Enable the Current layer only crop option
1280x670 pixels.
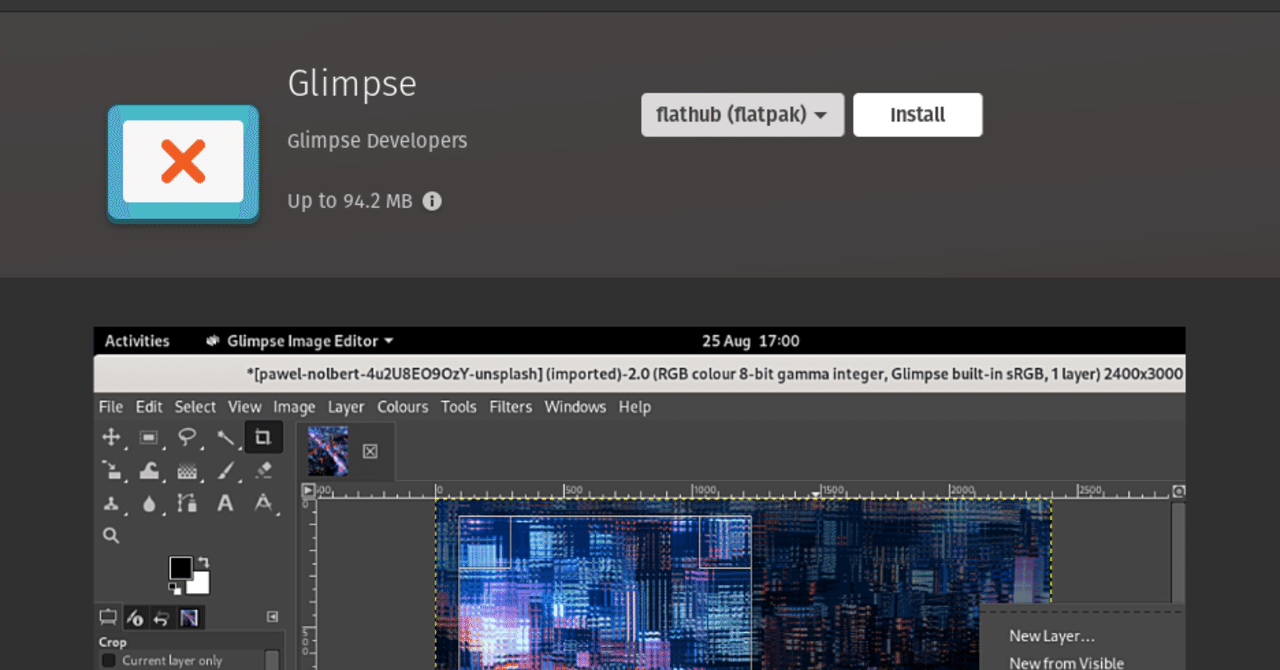point(108,659)
